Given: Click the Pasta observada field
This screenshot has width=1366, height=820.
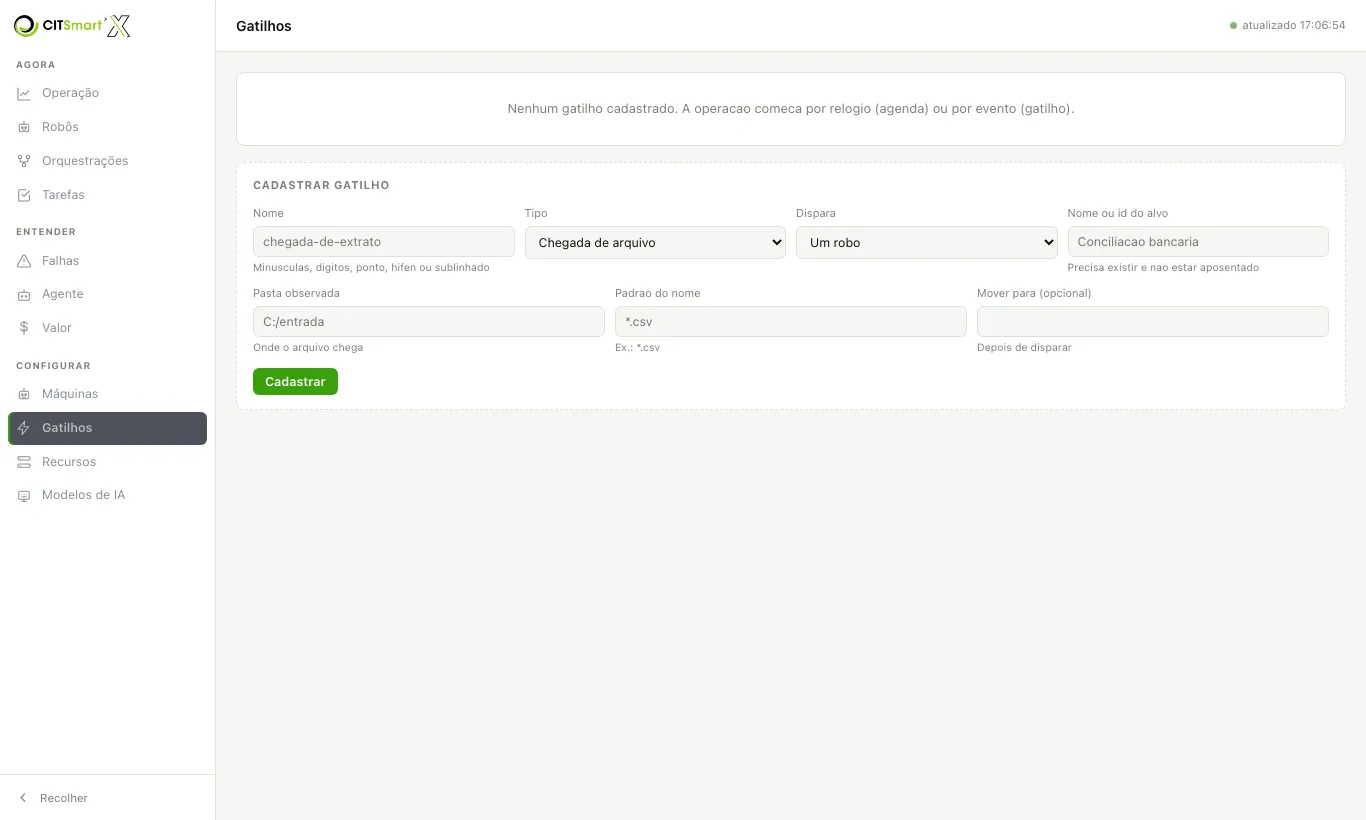Looking at the screenshot, I should [429, 321].
